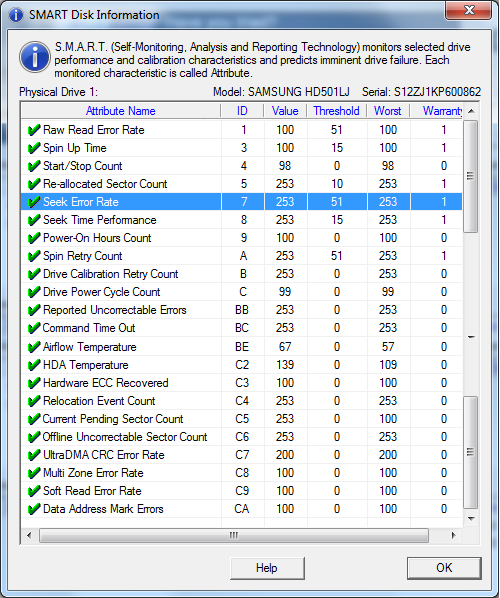
Task: Click the vertical scrollbar down arrow
Action: tap(471, 519)
